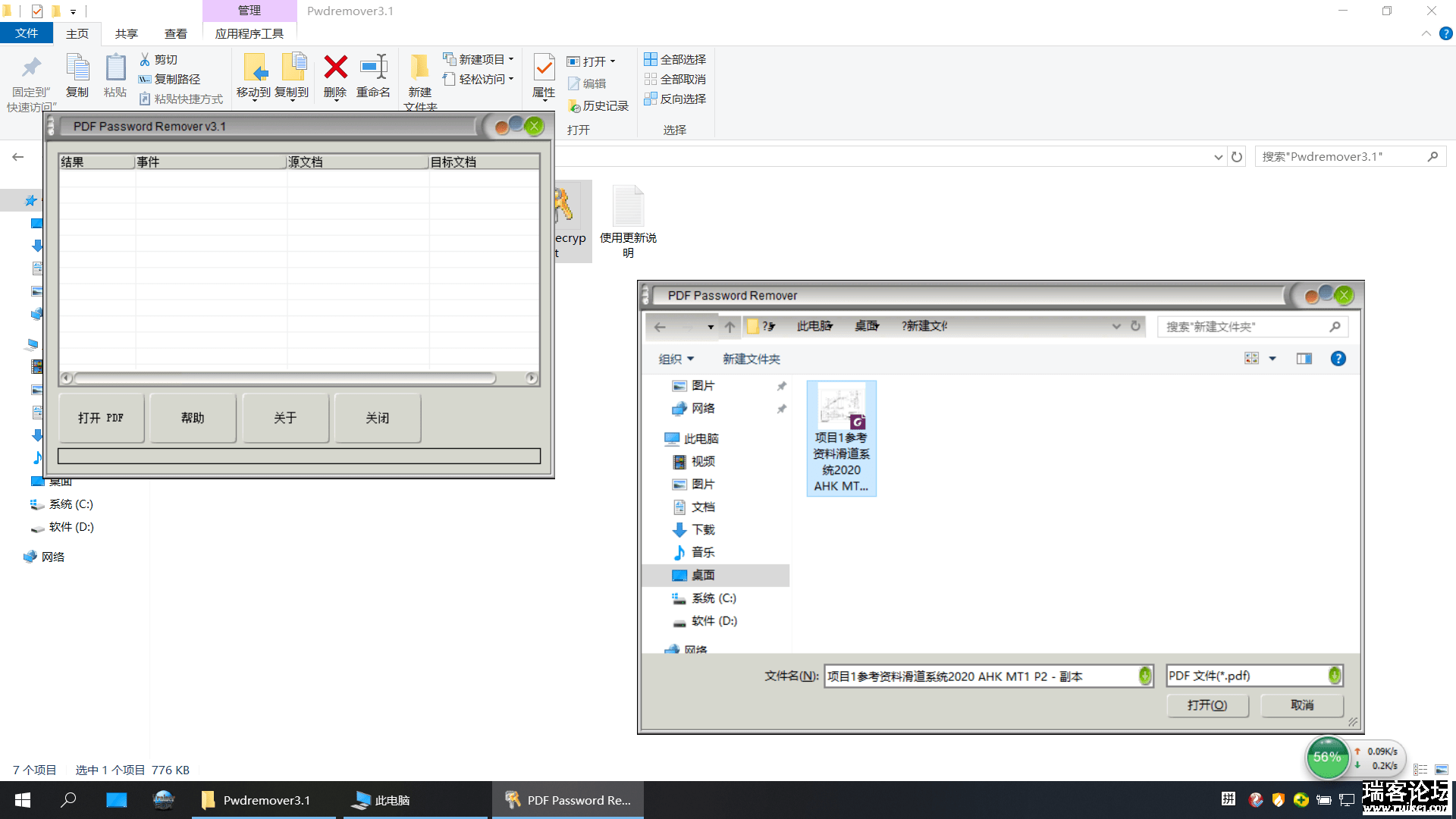Select System (C:) in Explorer sidebar
Screen dimensions: 1456x819
click(x=71, y=504)
